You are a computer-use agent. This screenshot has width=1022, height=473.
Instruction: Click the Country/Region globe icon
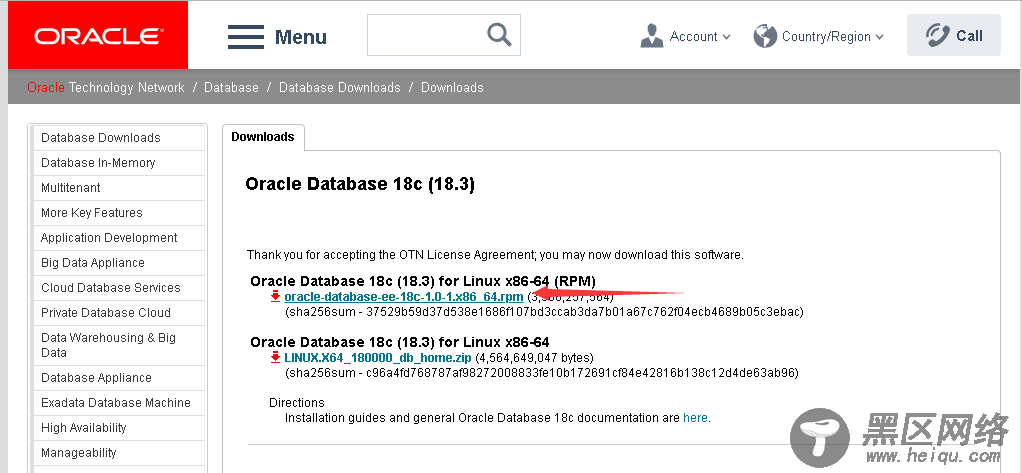pos(765,36)
